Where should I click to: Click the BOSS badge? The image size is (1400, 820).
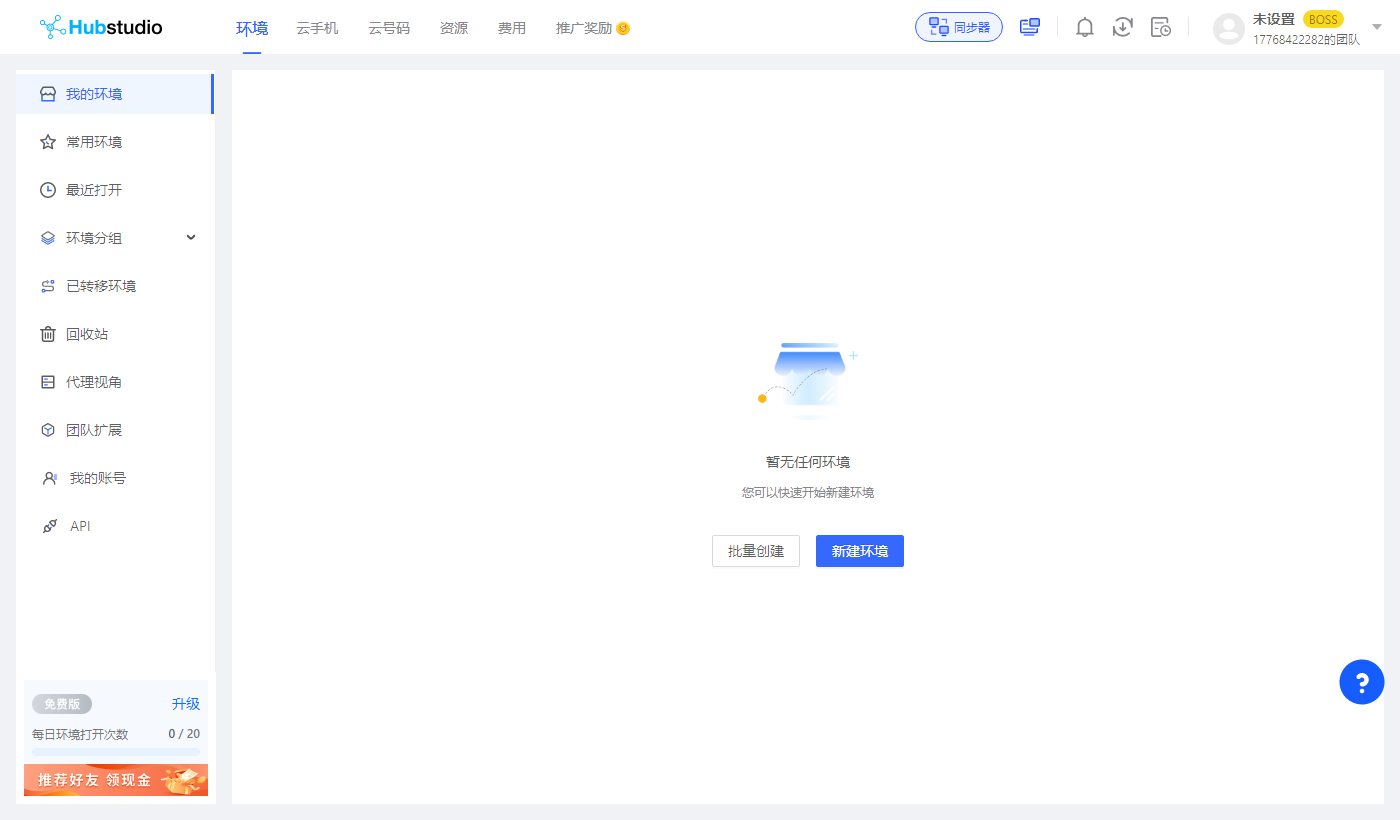1323,19
